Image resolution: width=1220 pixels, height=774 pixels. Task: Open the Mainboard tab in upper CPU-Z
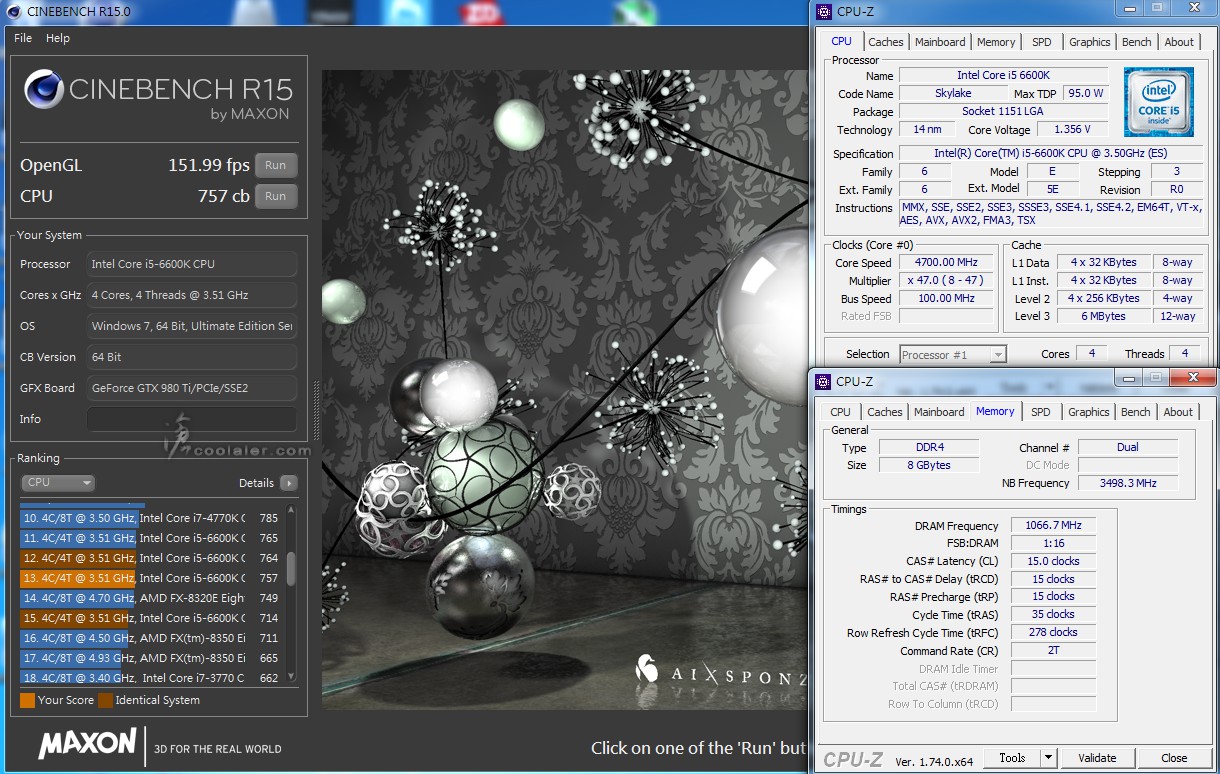point(940,42)
